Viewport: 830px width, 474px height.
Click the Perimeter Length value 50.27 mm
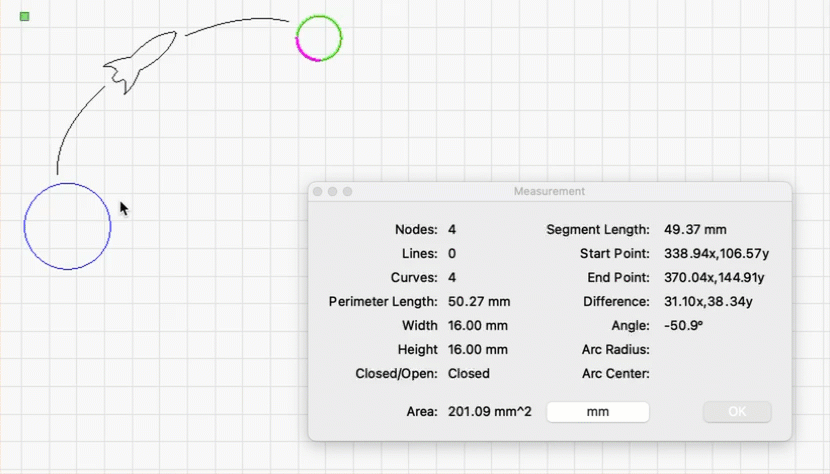479,302
